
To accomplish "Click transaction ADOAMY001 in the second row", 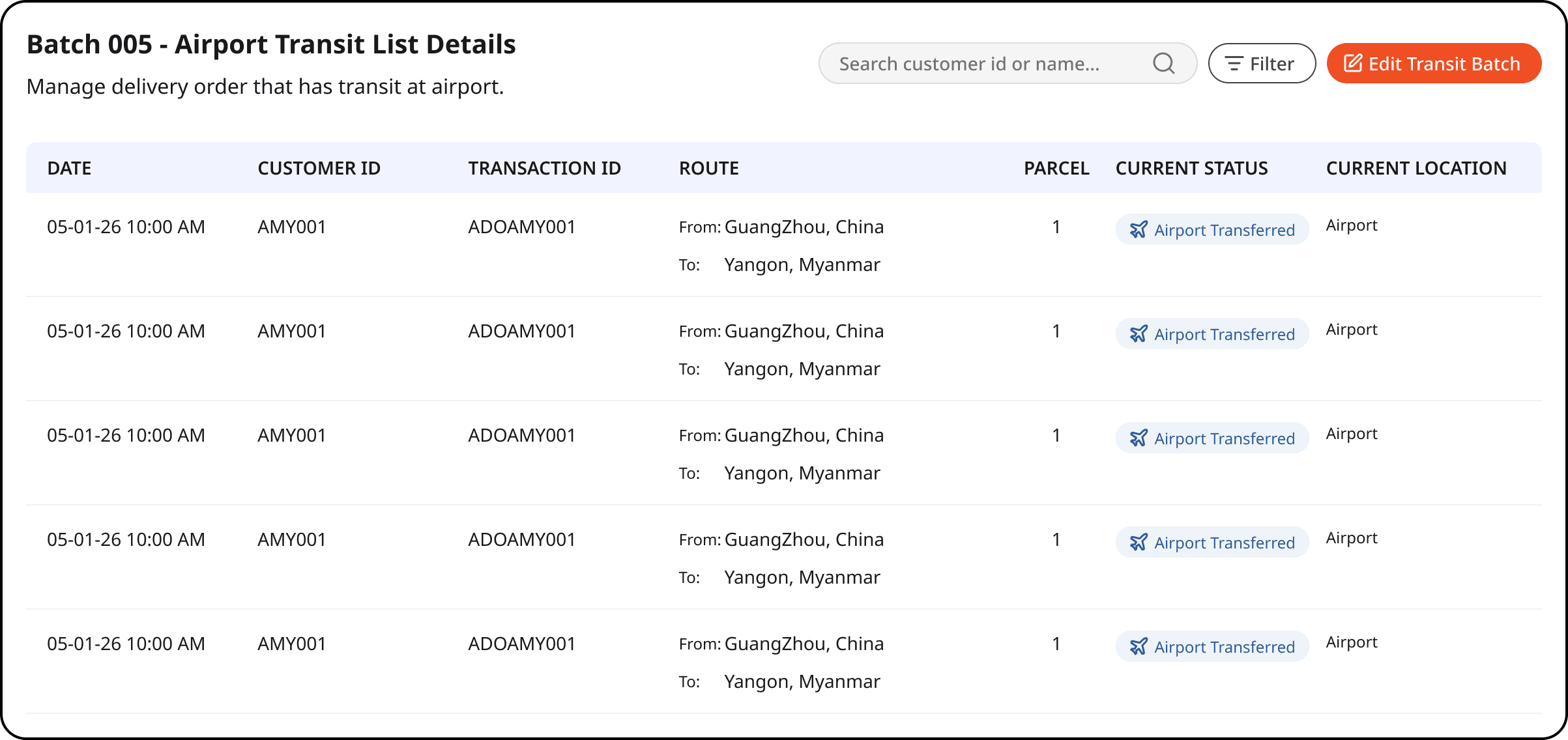I will pyautogui.click(x=521, y=331).
